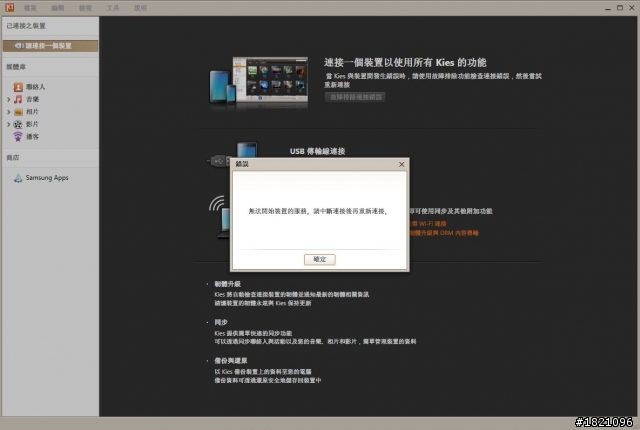Click the 商店 store section header
This screenshot has width=640, height=430.
(x=13, y=157)
